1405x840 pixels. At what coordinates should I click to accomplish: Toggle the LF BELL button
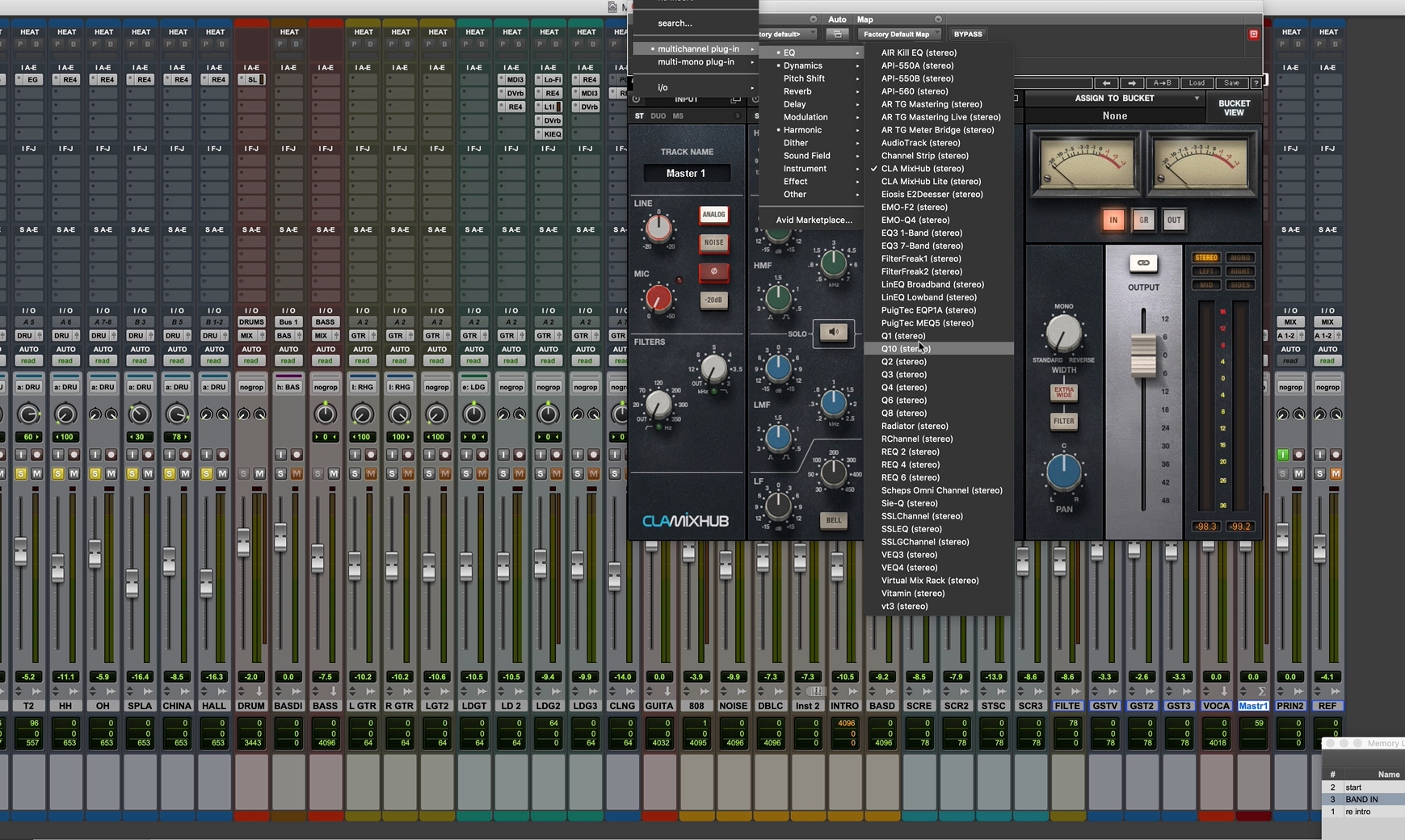pyautogui.click(x=833, y=521)
